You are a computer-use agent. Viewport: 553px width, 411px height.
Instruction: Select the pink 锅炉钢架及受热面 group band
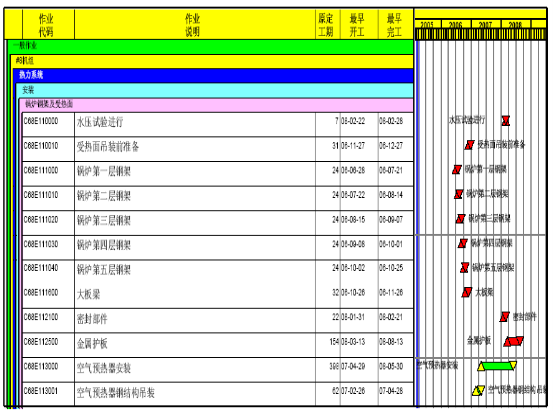pyautogui.click(x=216, y=105)
